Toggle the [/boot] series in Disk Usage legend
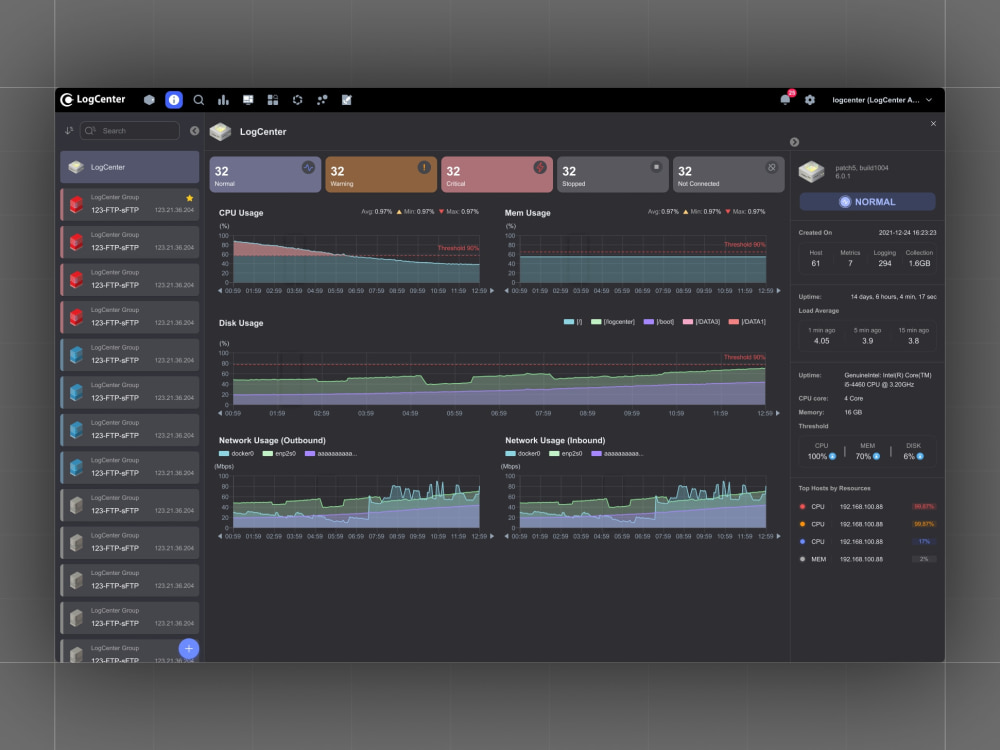 click(x=659, y=321)
